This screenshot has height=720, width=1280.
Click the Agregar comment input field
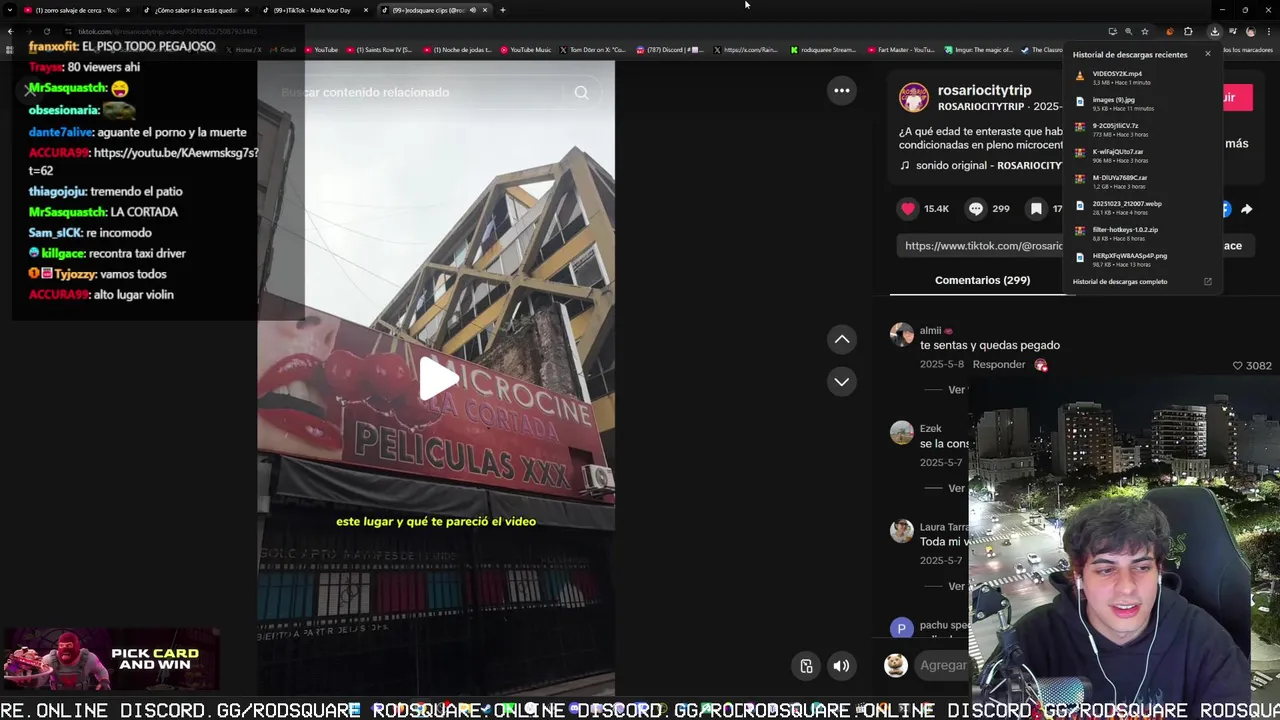coord(943,665)
